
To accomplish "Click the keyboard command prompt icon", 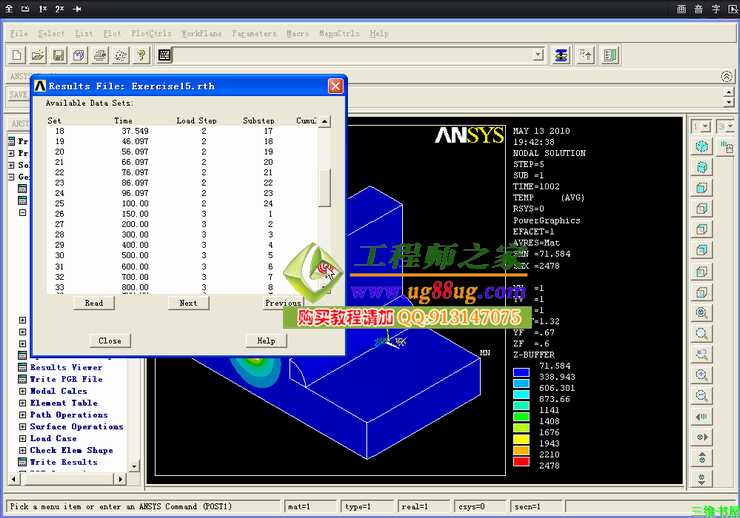I will tap(164, 55).
